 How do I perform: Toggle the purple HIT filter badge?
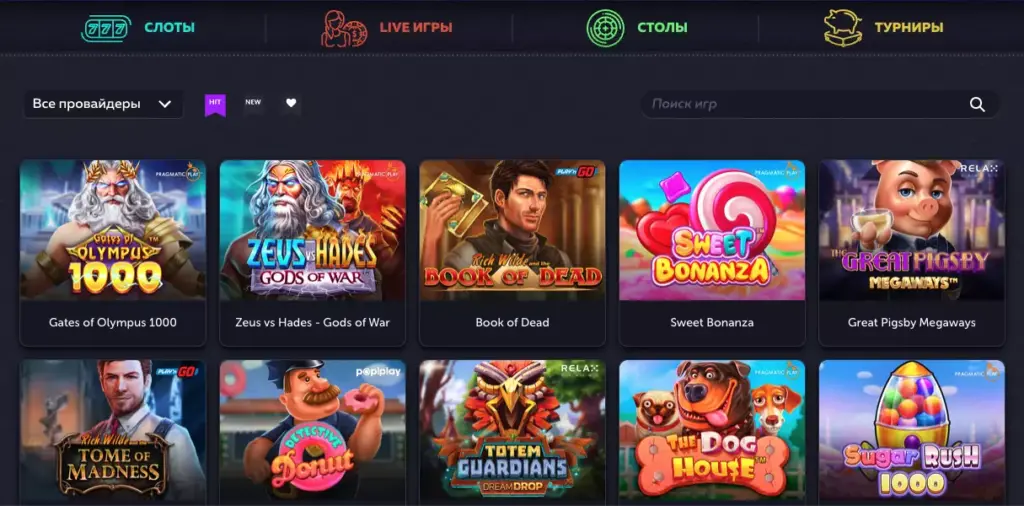click(216, 104)
